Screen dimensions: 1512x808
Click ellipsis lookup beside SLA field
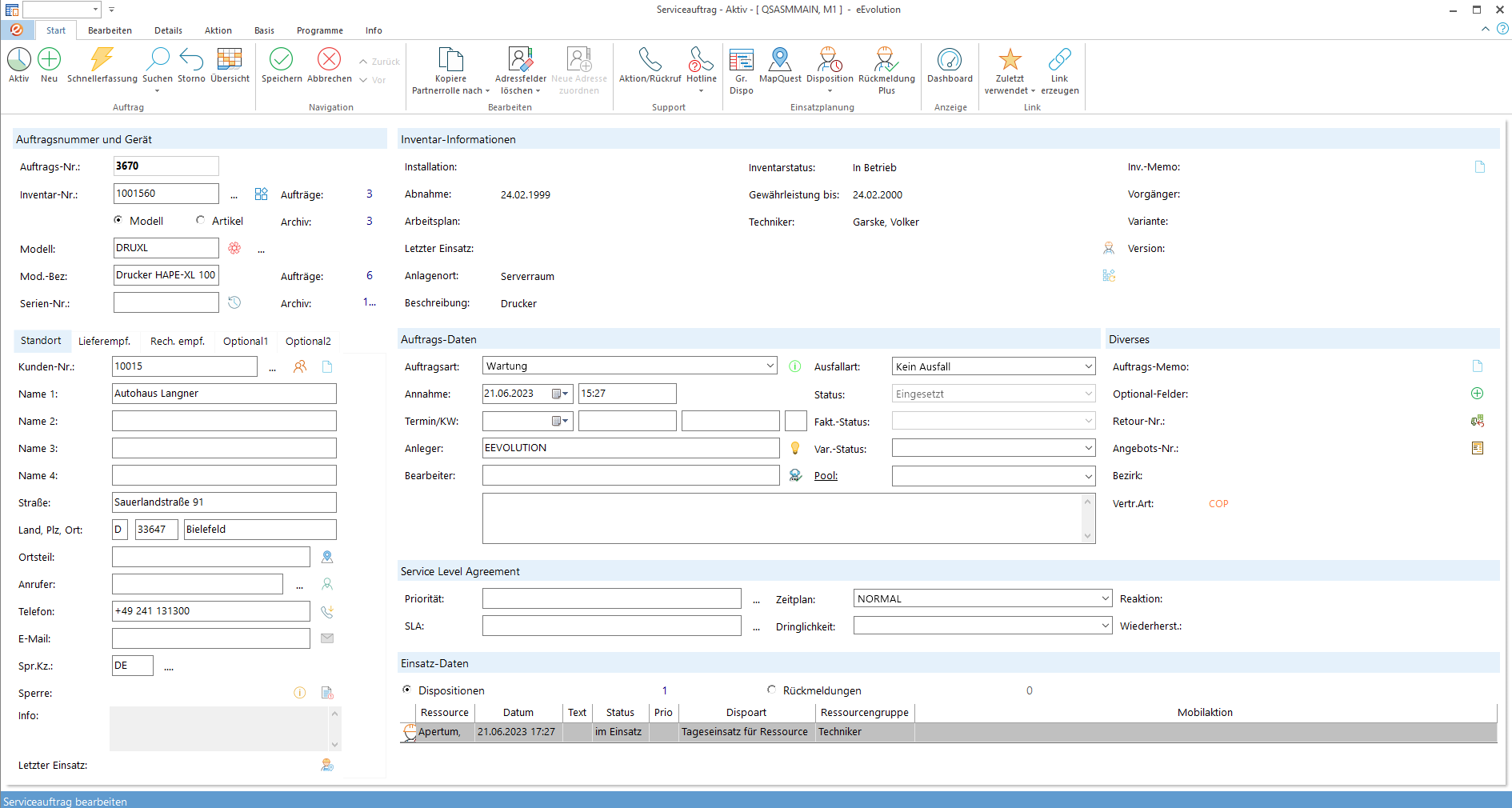pyautogui.click(x=756, y=628)
